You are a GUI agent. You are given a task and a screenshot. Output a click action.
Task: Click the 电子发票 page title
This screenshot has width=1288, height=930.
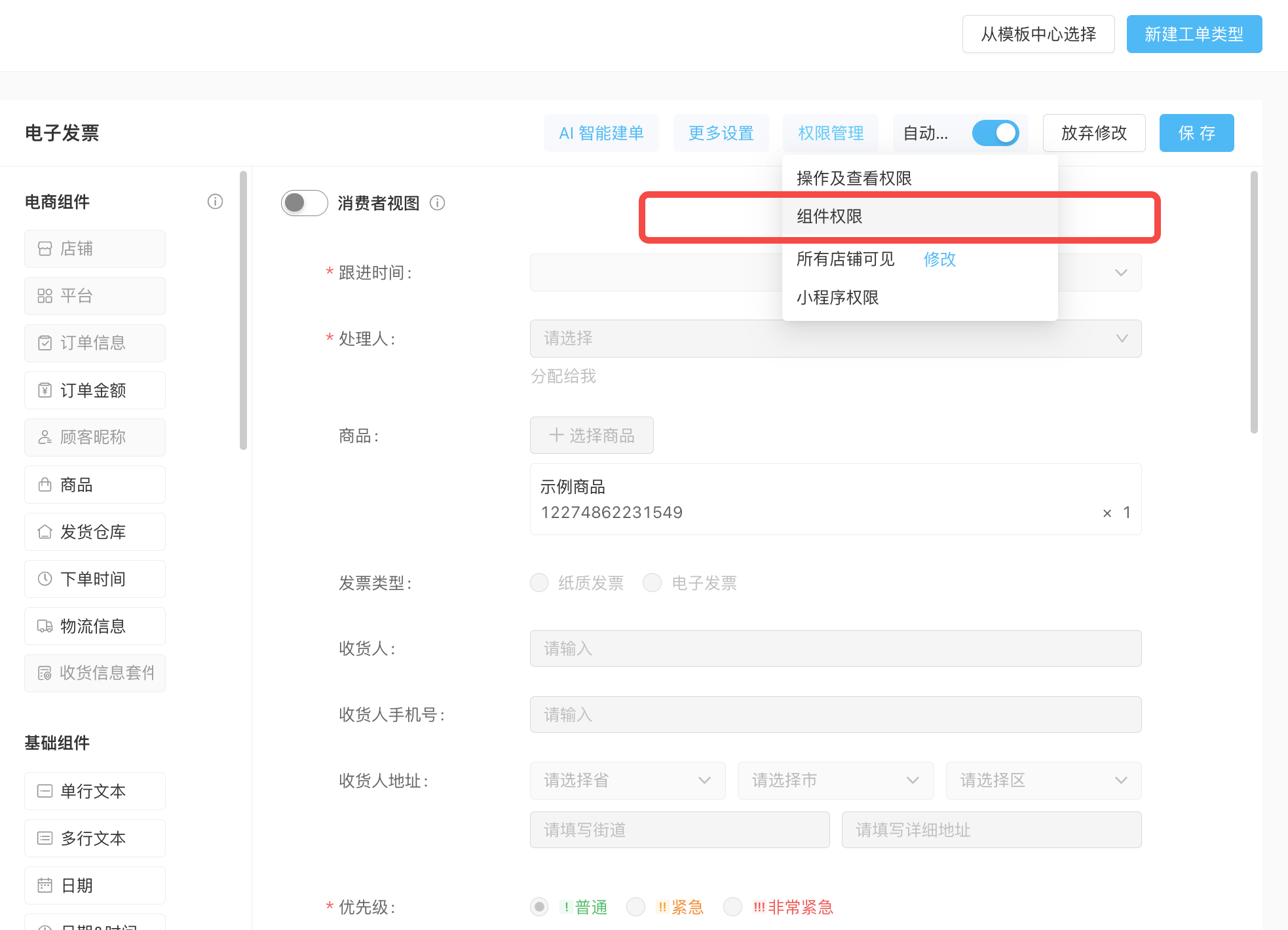pos(62,133)
